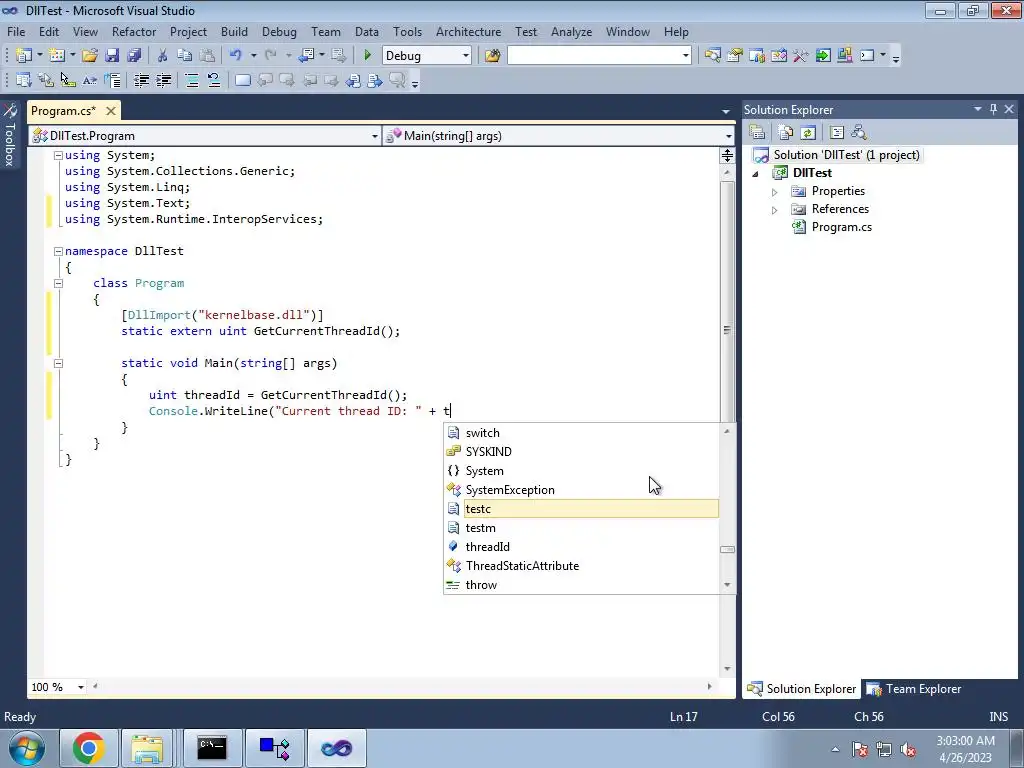The height and width of the screenshot is (768, 1024).
Task: Click the Undo arrow icon
Action: [236, 56]
